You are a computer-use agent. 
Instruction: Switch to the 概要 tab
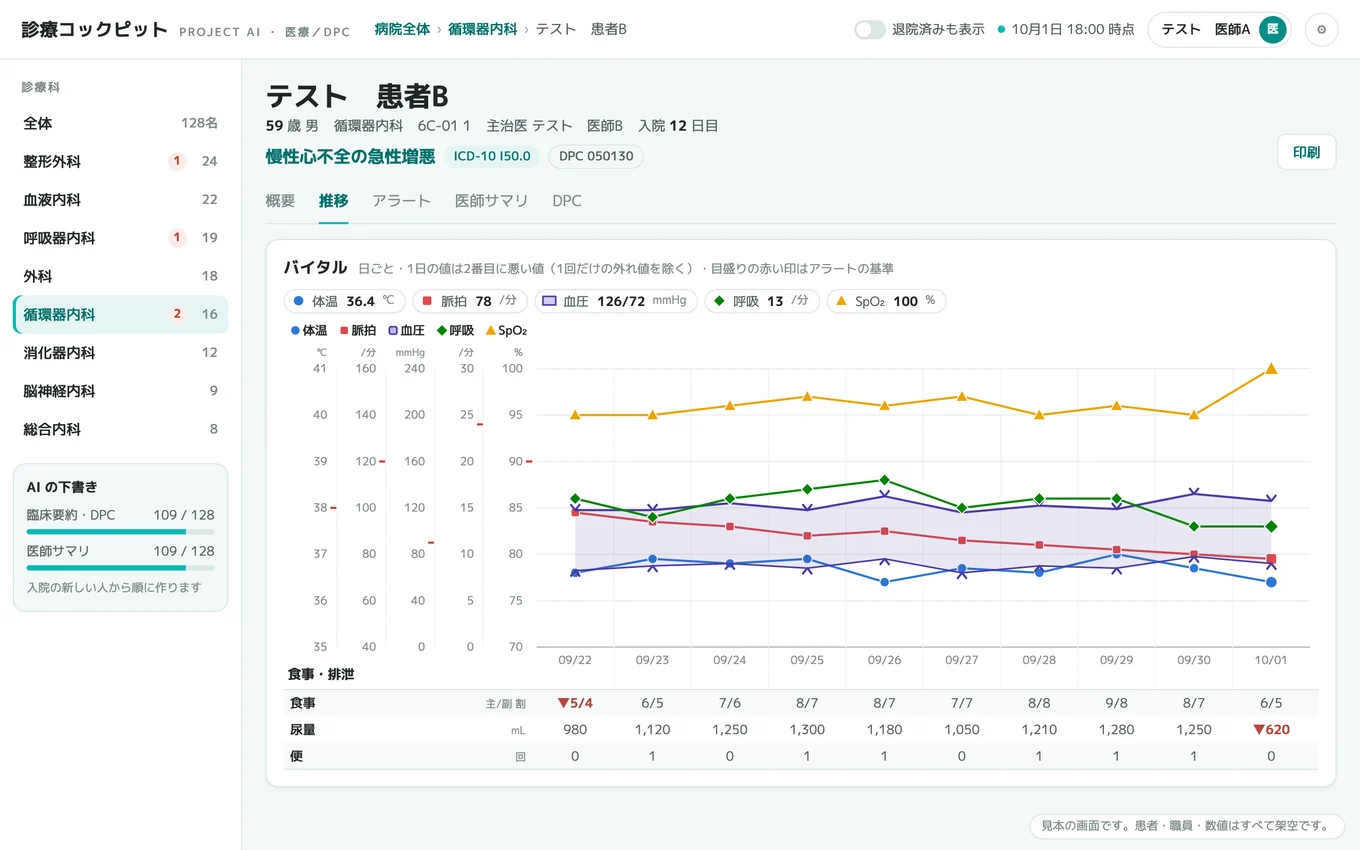(x=280, y=201)
